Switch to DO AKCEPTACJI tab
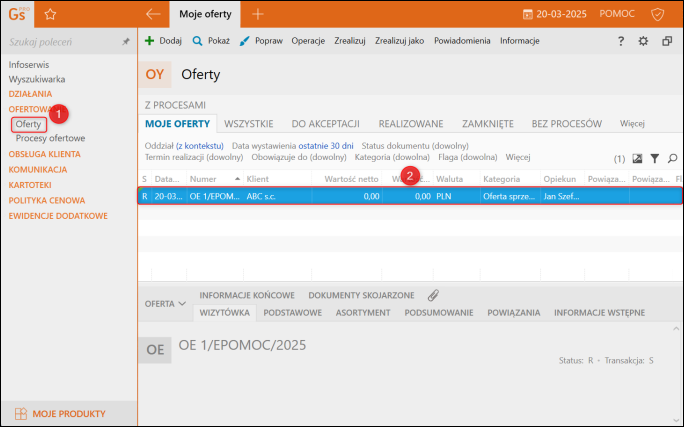Image resolution: width=684 pixels, height=427 pixels. click(x=325, y=124)
